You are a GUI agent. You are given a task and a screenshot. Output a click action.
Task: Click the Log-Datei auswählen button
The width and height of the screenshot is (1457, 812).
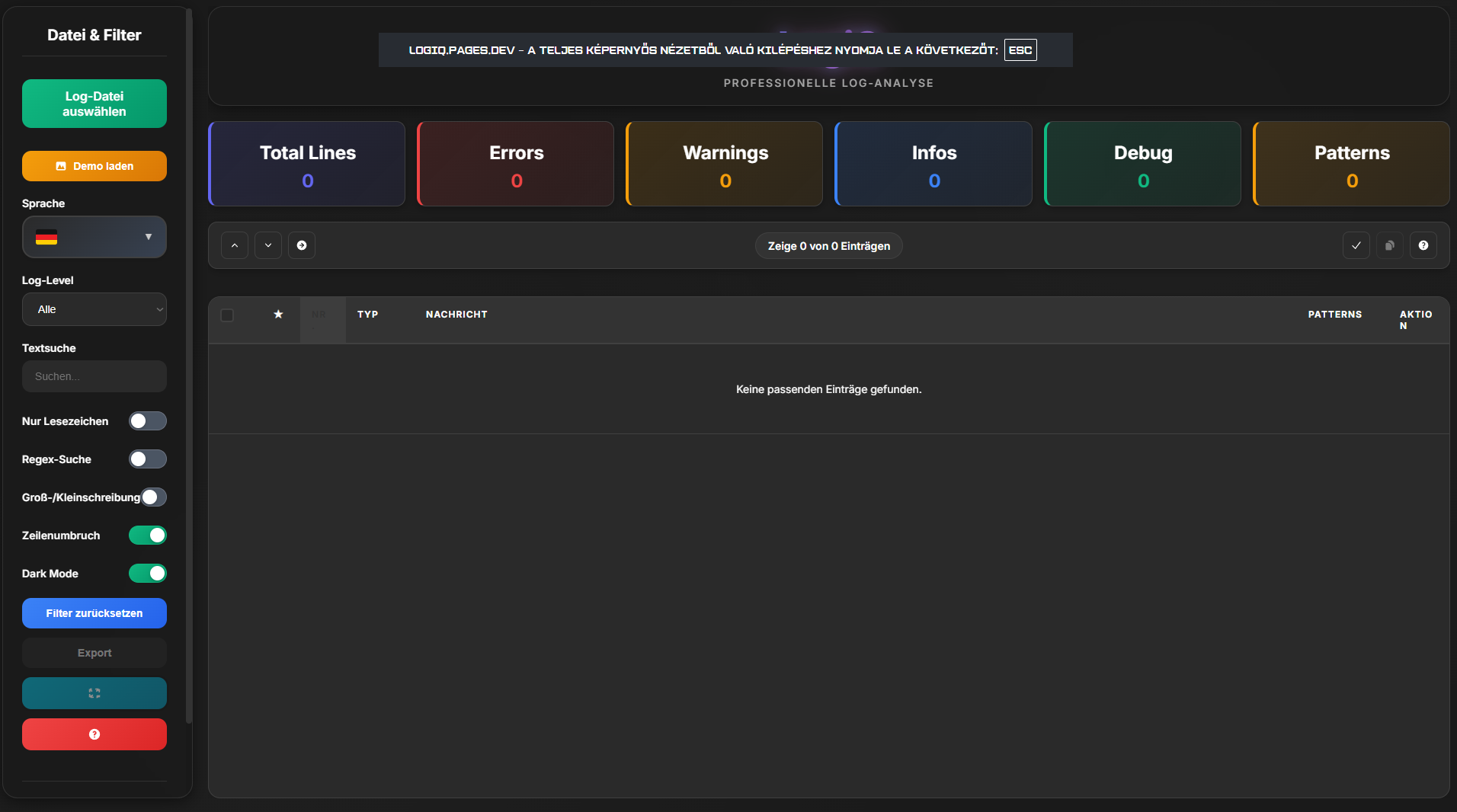(x=94, y=104)
